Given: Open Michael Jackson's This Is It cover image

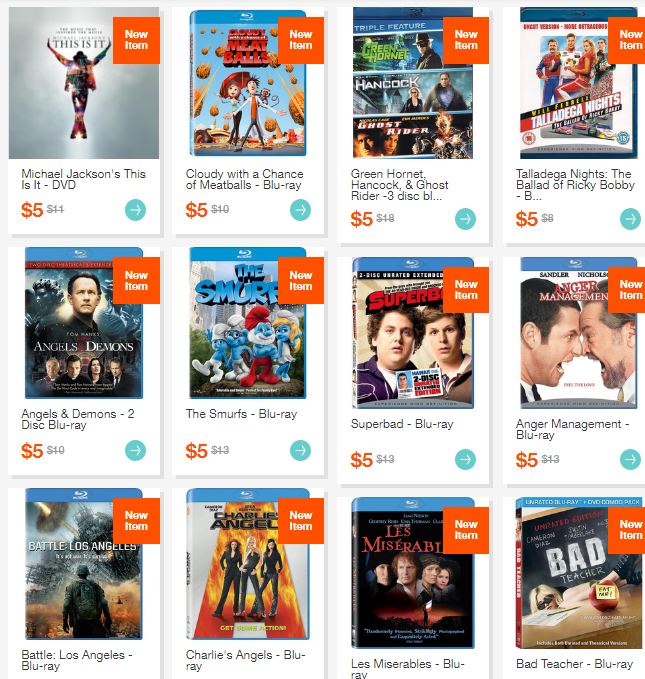Looking at the screenshot, I should point(84,83).
